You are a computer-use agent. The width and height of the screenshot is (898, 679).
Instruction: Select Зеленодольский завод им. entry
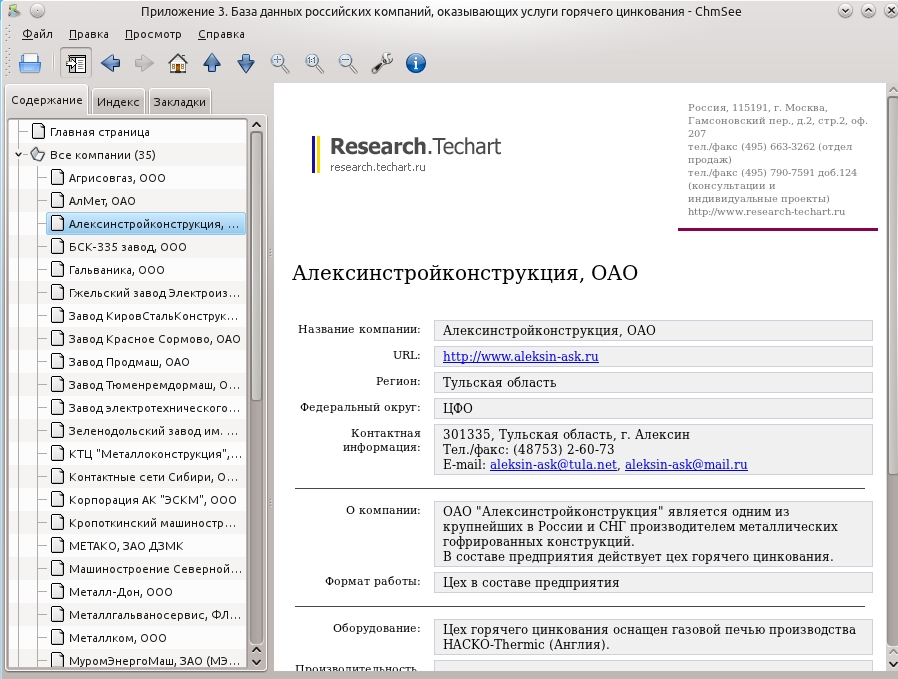pos(153,431)
